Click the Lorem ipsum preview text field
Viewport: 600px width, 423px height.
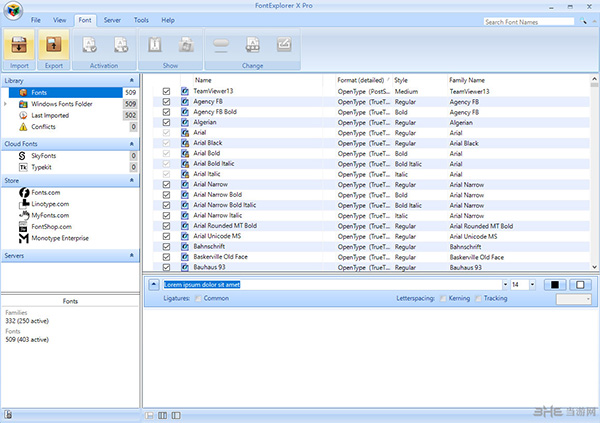[332, 284]
